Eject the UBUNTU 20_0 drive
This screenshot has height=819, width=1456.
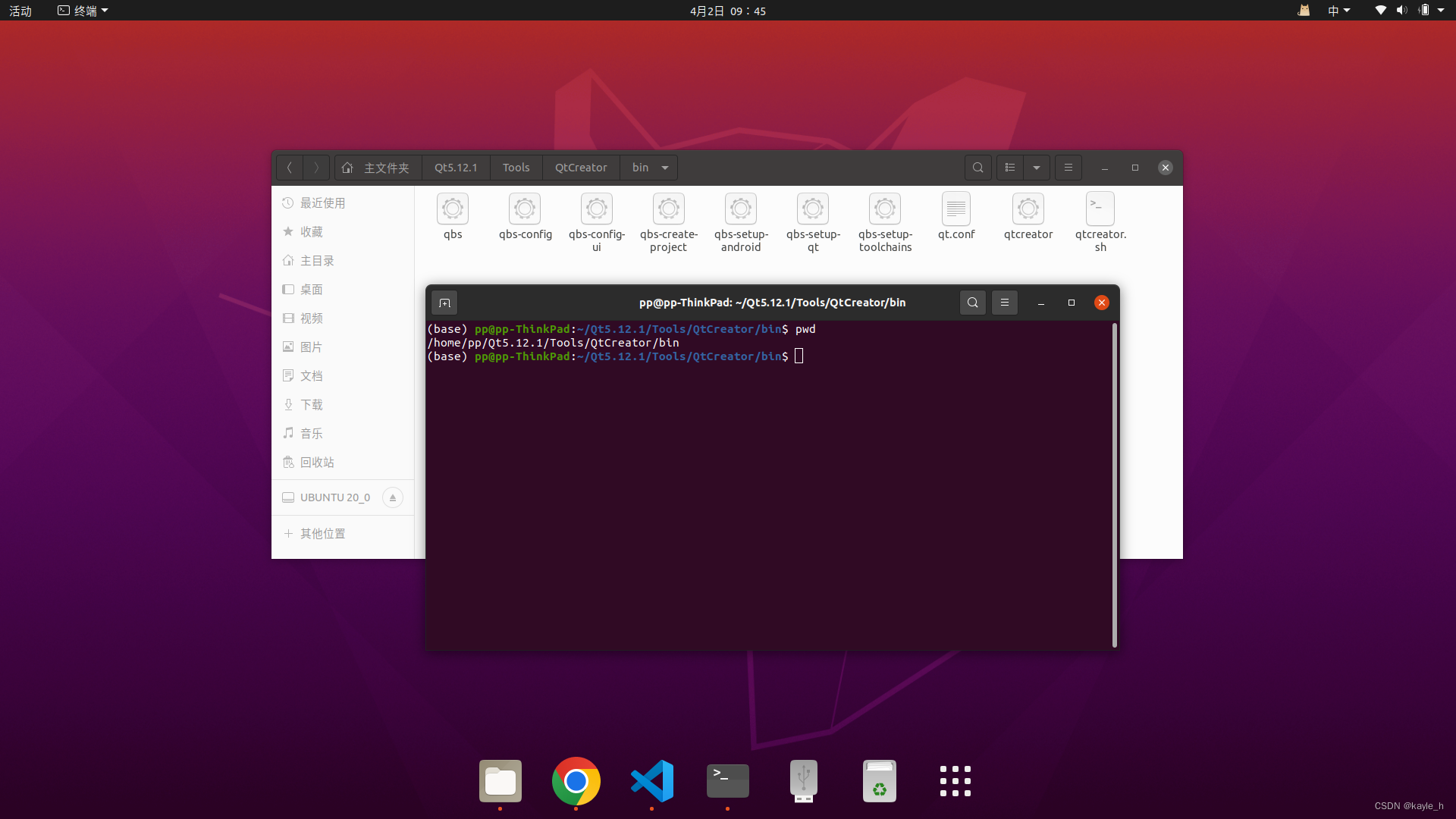[x=393, y=497]
